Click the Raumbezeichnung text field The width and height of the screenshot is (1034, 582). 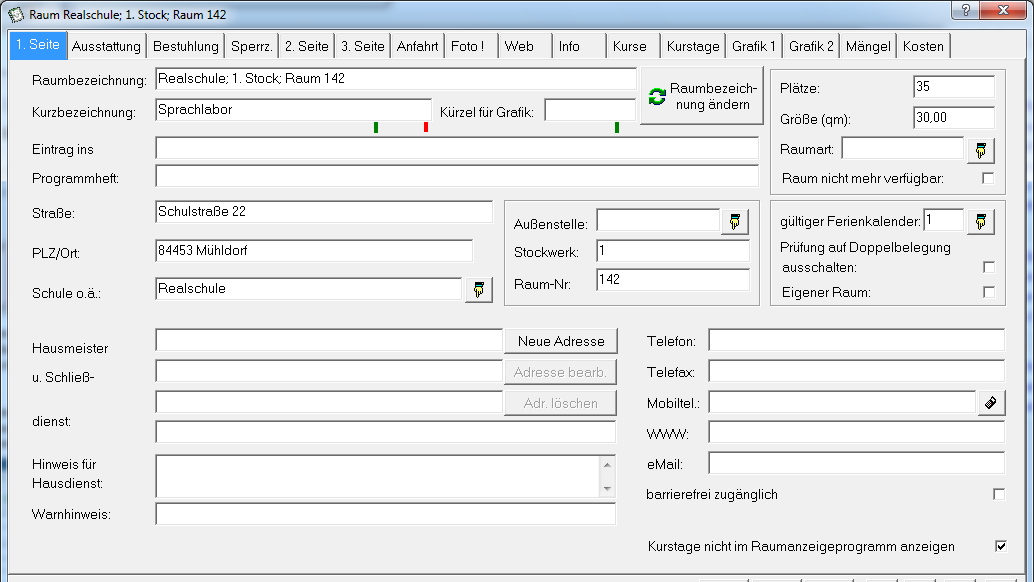[396, 79]
